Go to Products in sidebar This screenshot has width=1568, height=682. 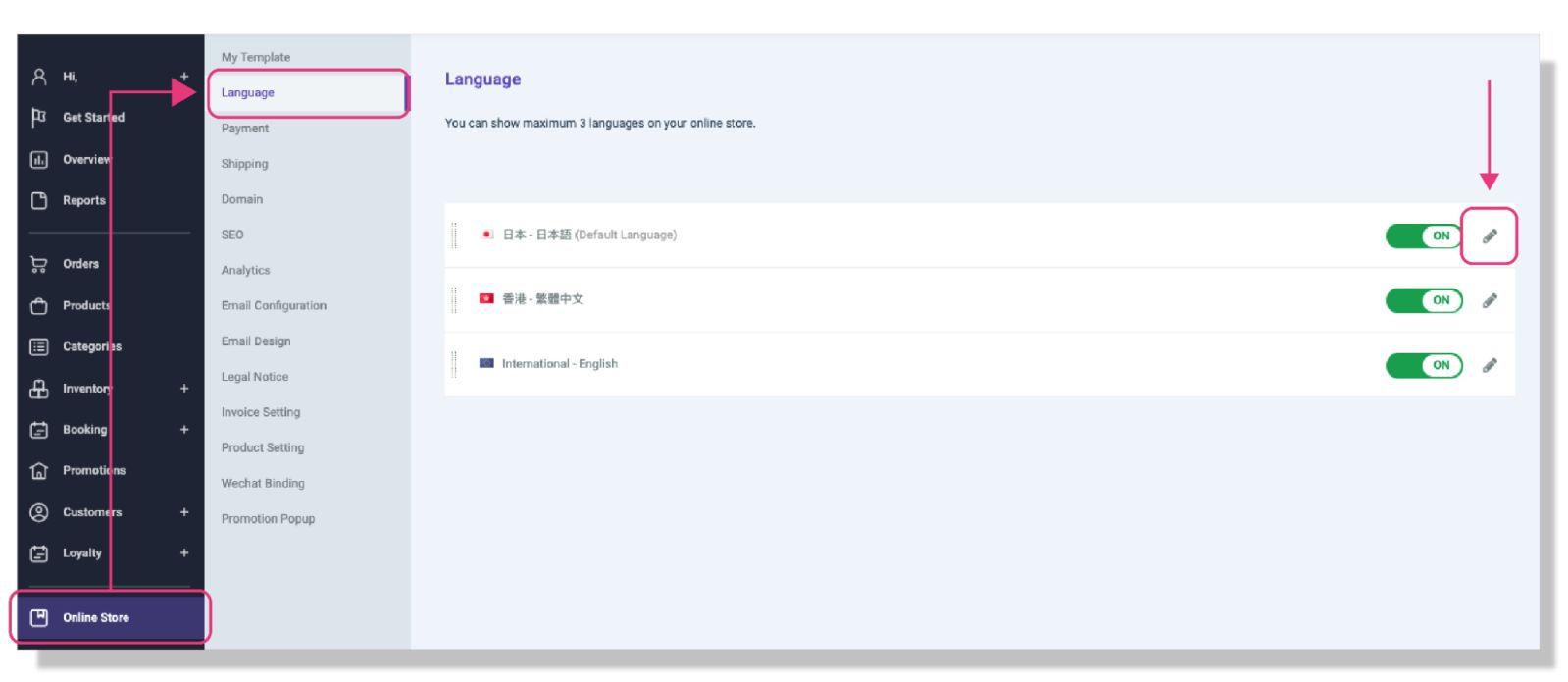coord(86,305)
